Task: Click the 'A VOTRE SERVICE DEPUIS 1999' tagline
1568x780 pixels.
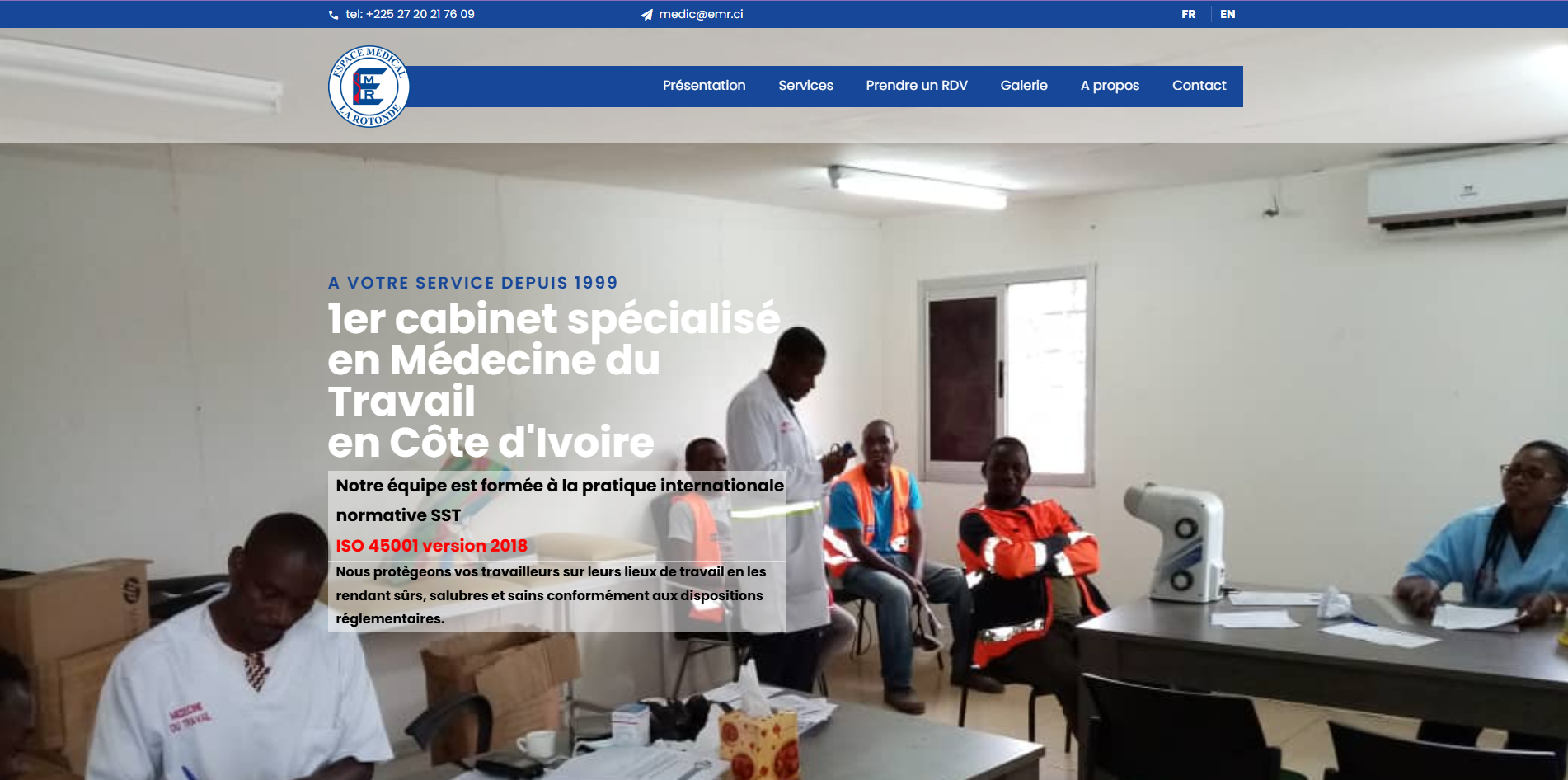Action: [472, 283]
